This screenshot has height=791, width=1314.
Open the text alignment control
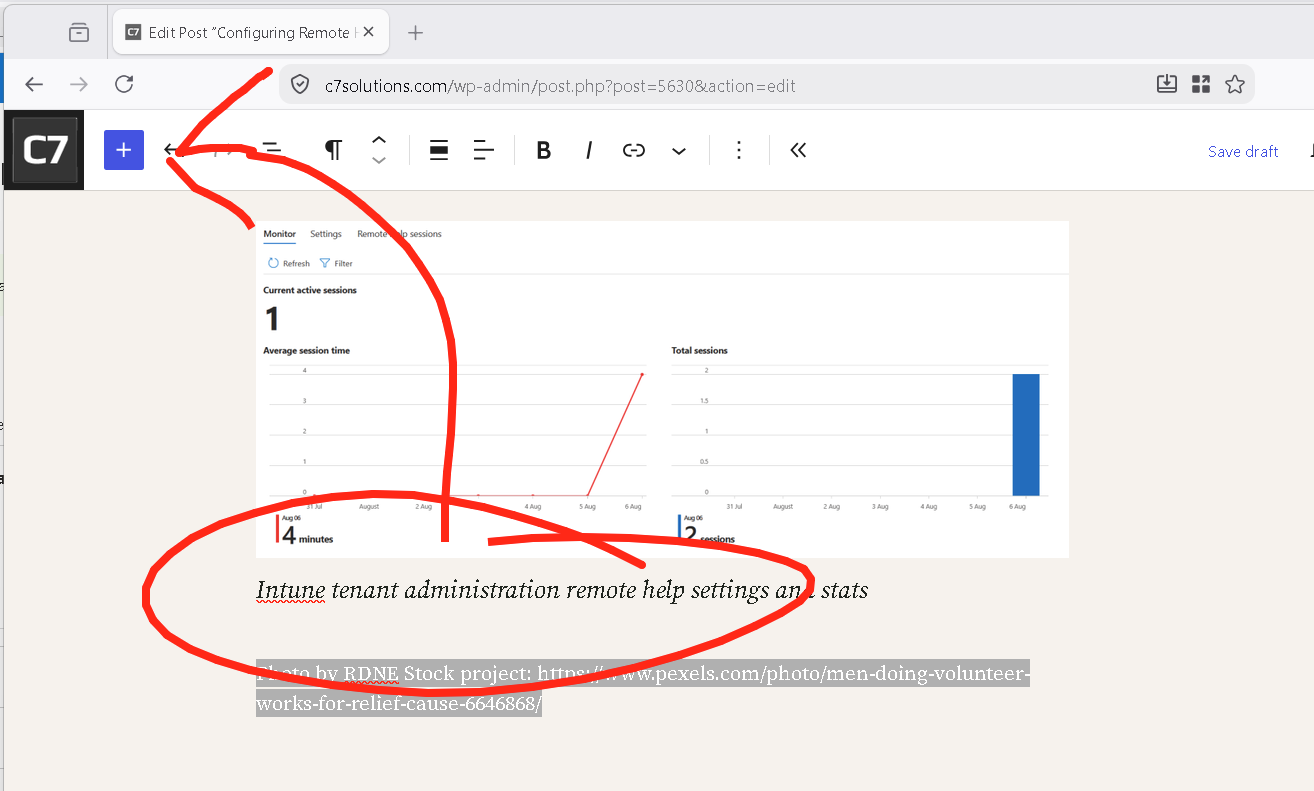click(484, 150)
